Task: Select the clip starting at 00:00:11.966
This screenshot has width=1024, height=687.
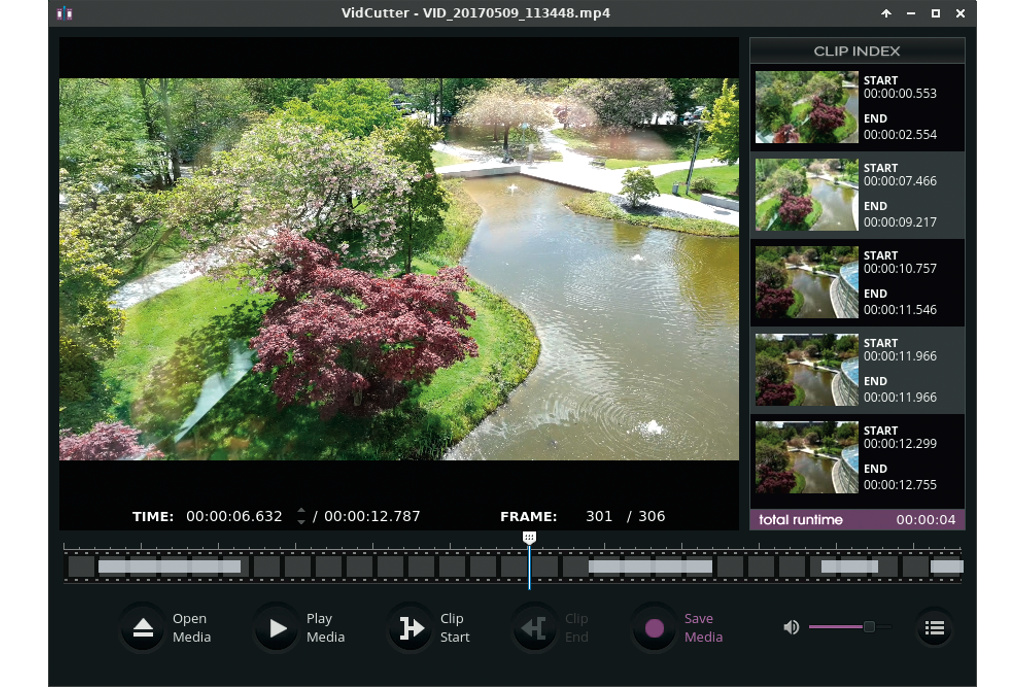Action: coord(857,370)
